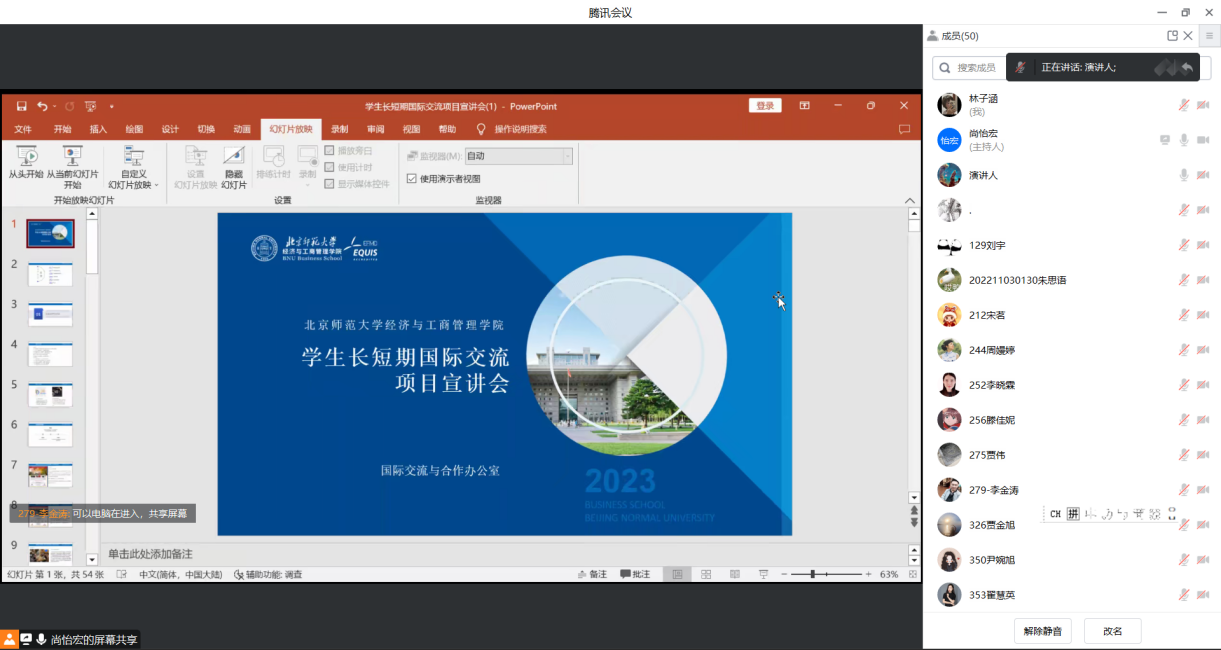
Task: Toggle the 使用演示者视图 checkbox
Action: pyautogui.click(x=412, y=179)
